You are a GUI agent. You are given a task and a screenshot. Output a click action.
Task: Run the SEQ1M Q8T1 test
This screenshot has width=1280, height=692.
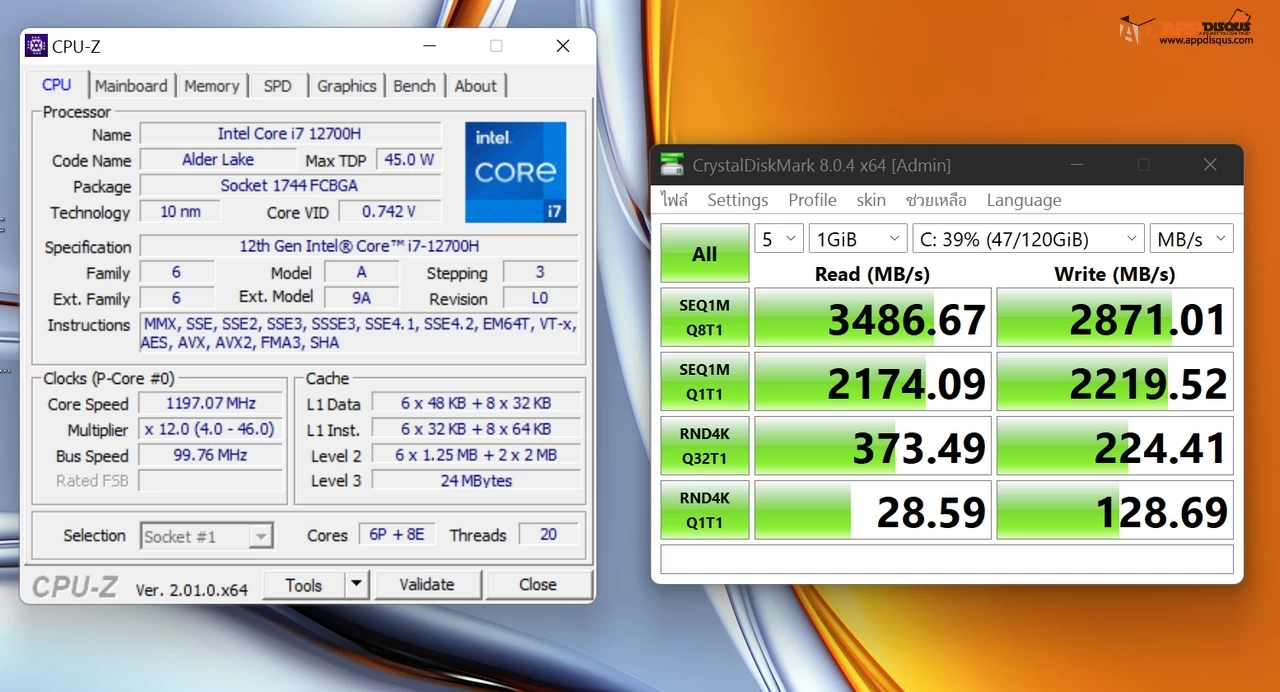pyautogui.click(x=705, y=317)
